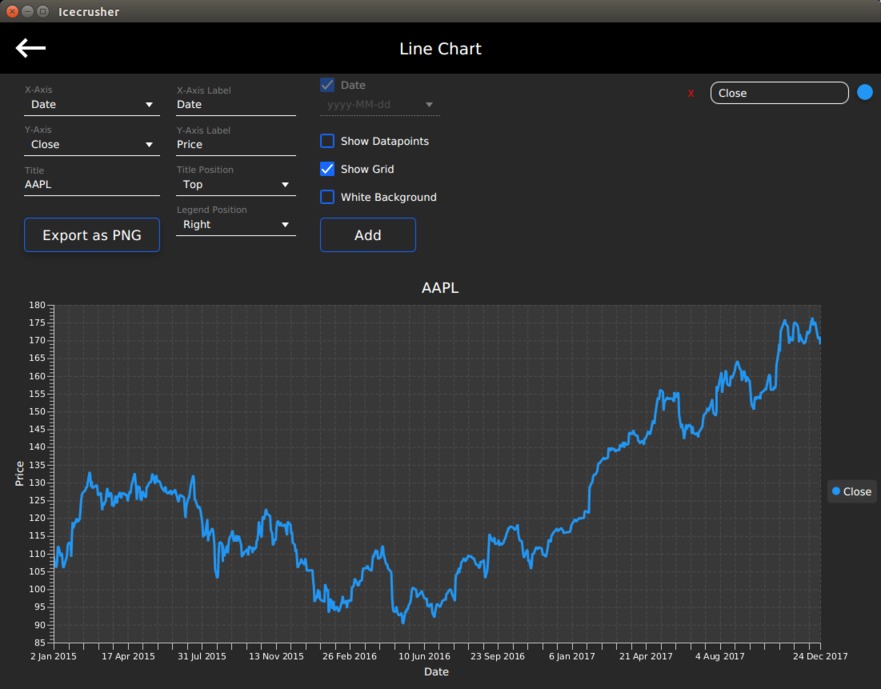
Task: Click the Export as PNG button
Action: (92, 235)
